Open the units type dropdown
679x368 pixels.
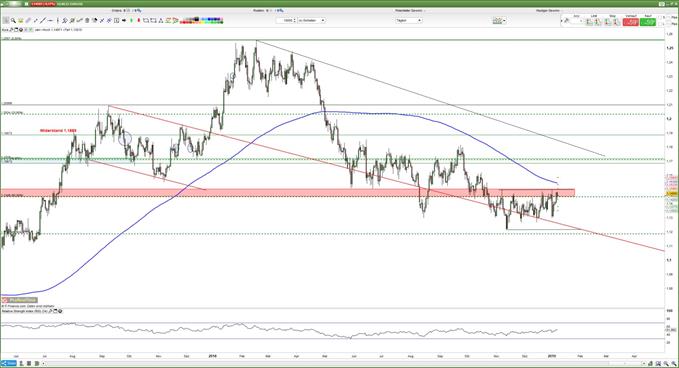pyautogui.click(x=311, y=20)
